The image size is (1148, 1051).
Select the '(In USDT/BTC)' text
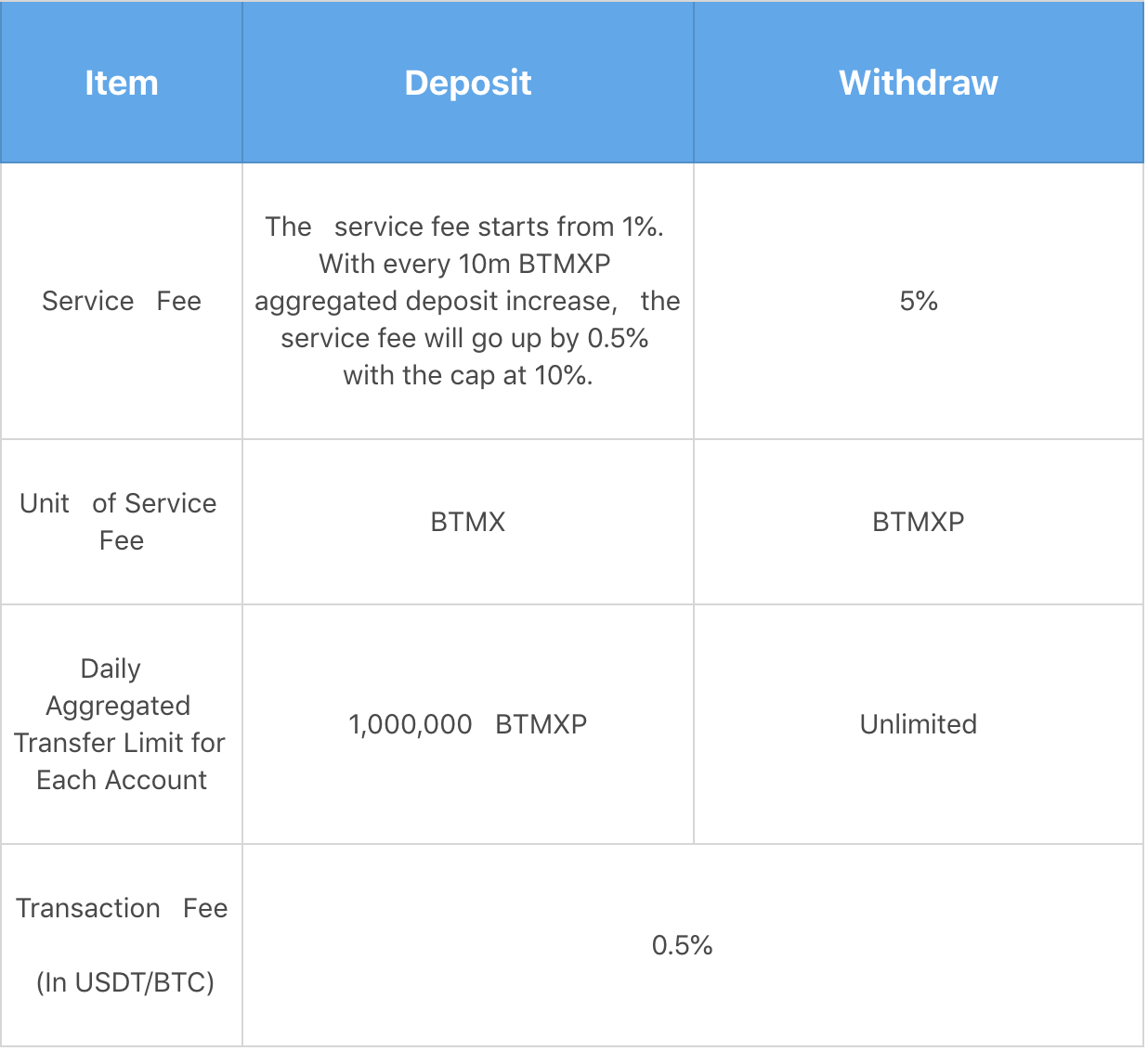coord(125,982)
